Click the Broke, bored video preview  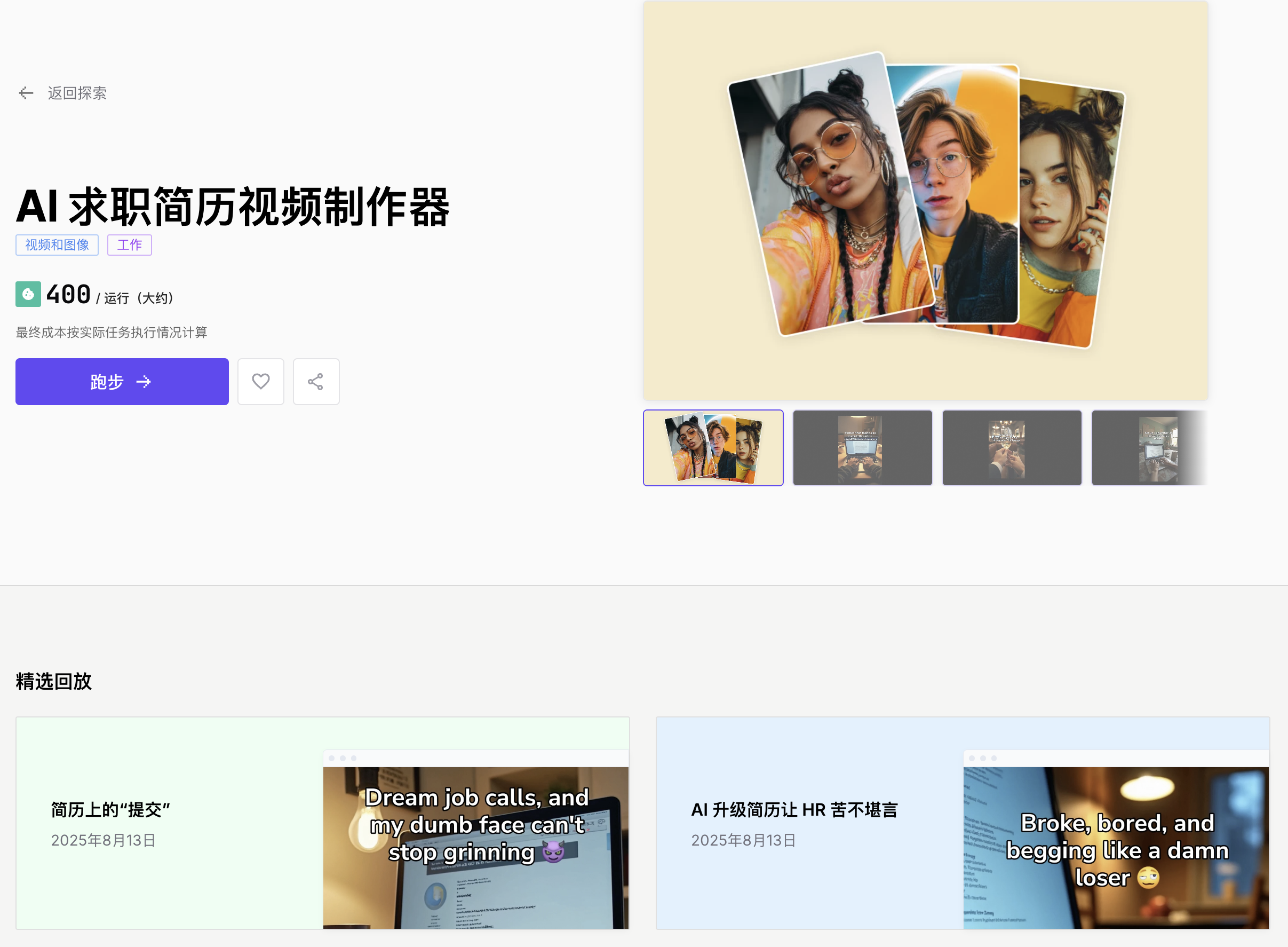point(1116,847)
